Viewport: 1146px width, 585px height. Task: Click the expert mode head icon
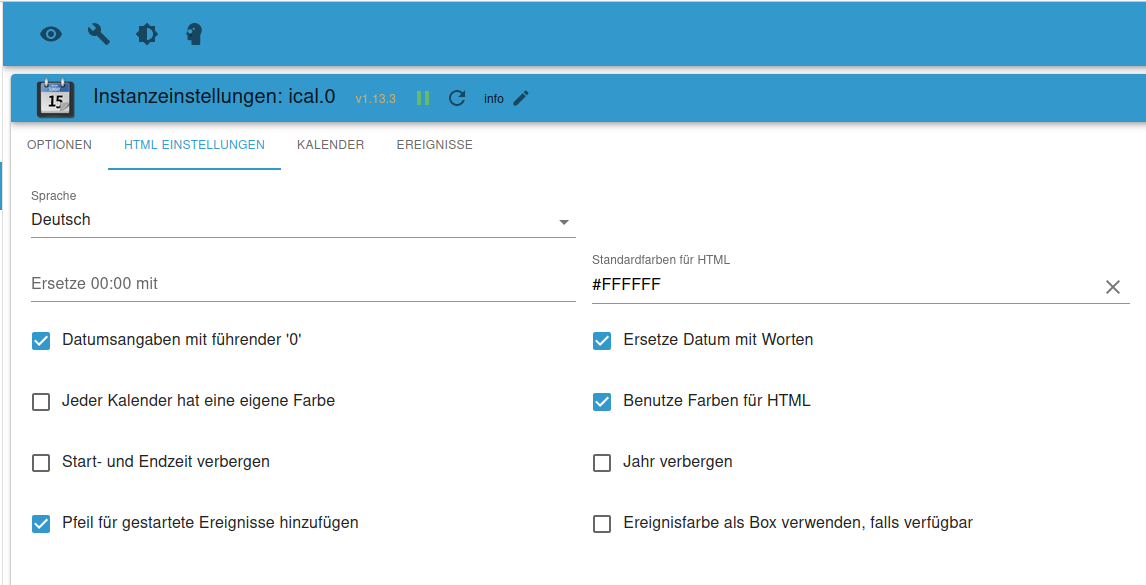[x=195, y=34]
